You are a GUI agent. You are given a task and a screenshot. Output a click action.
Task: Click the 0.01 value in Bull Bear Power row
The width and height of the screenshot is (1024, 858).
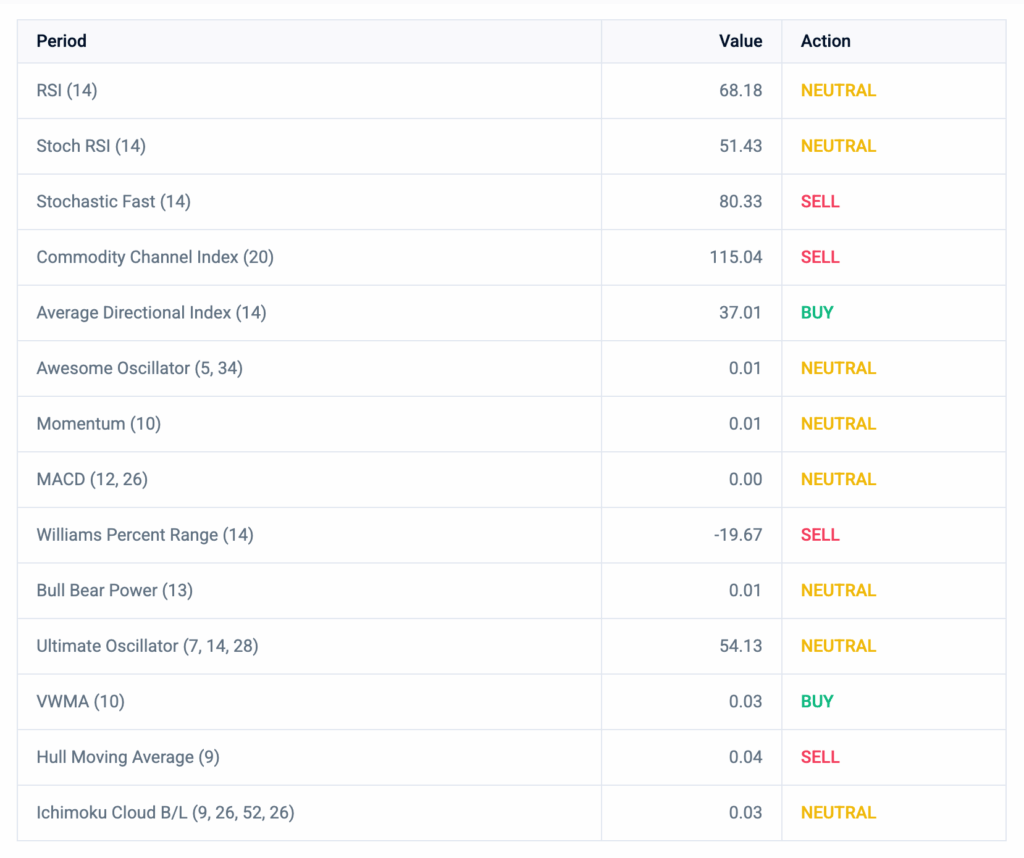pyautogui.click(x=745, y=590)
